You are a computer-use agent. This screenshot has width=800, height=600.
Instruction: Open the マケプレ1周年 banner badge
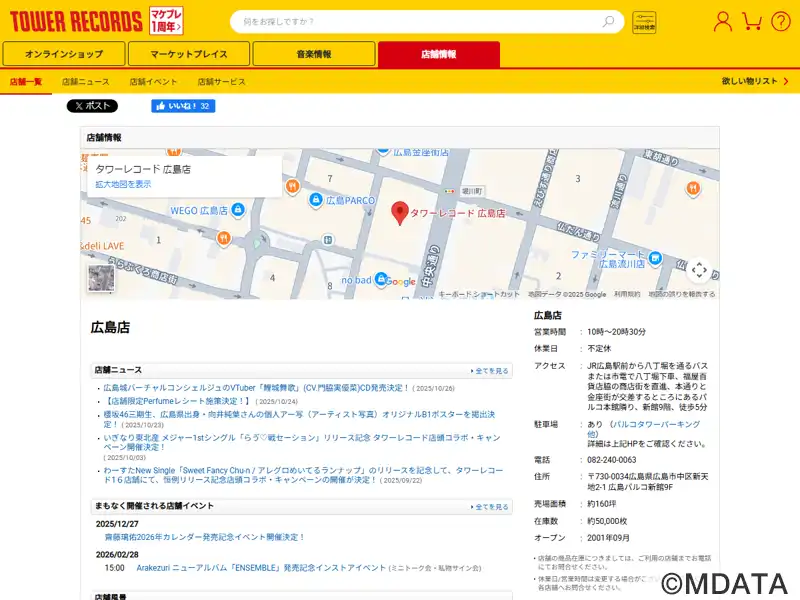click(166, 21)
